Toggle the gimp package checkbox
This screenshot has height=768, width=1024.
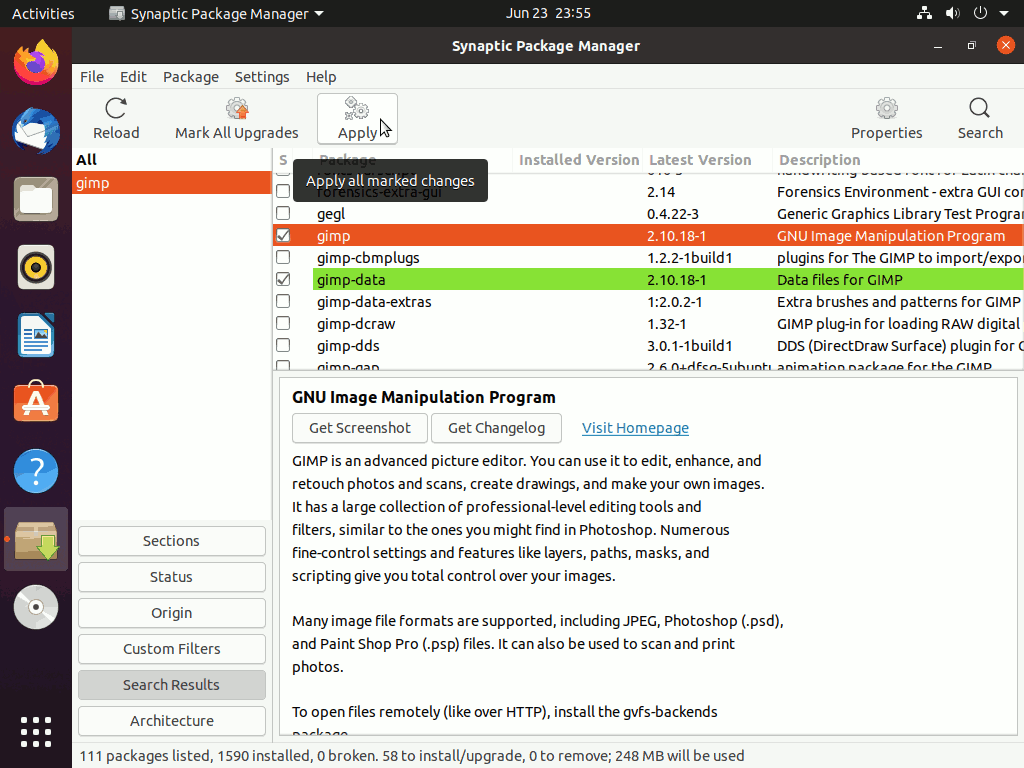tap(283, 235)
